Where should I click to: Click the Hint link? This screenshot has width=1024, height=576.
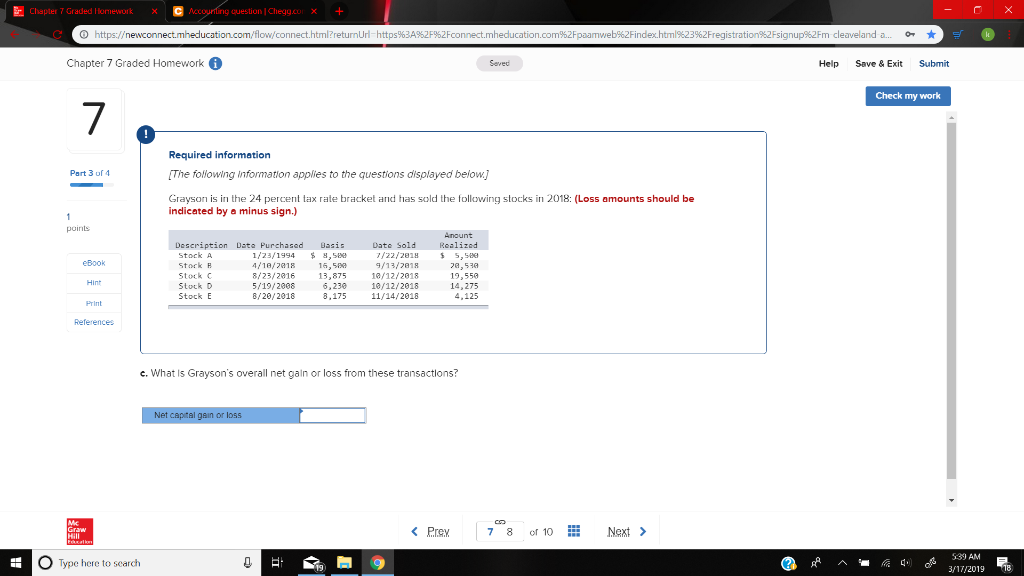coord(92,283)
